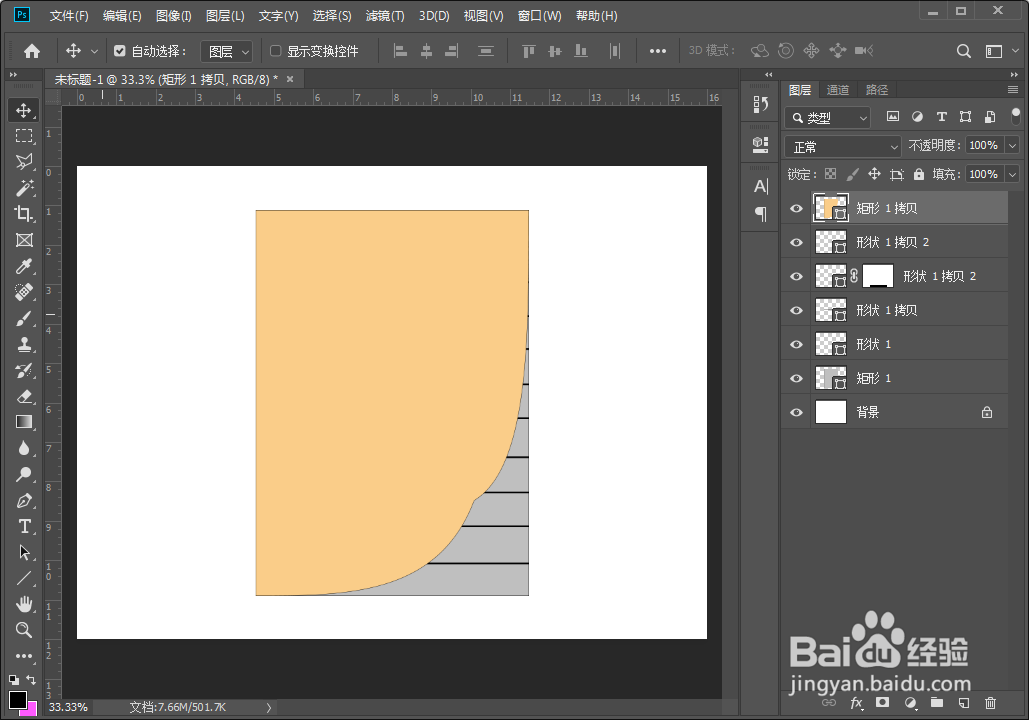Expand the status bar info arrow
1029x720 pixels.
[268, 707]
